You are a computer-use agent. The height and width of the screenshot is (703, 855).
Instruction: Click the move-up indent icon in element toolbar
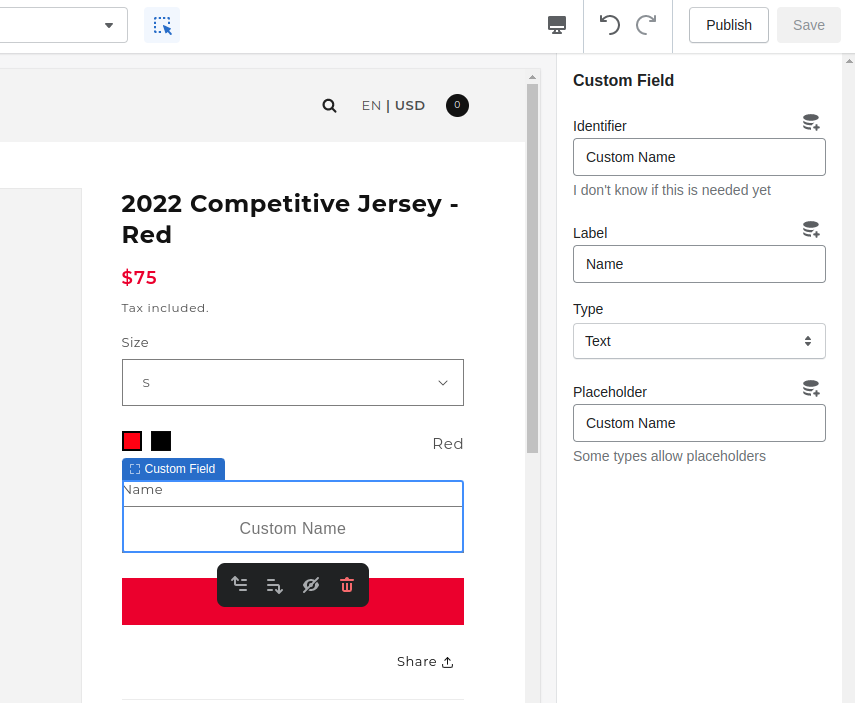[x=239, y=585]
